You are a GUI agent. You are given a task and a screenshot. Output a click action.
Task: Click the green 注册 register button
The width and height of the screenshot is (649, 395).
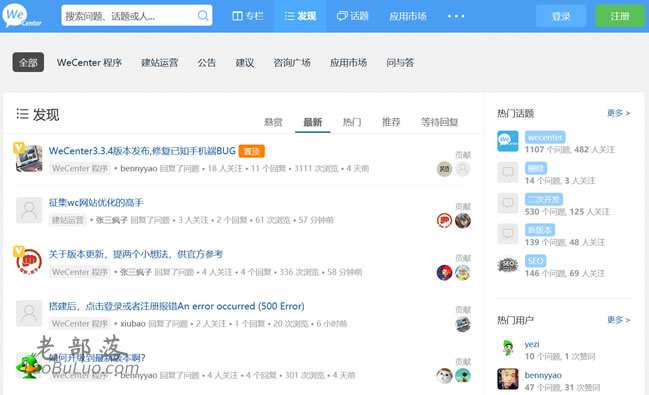pyautogui.click(x=620, y=16)
